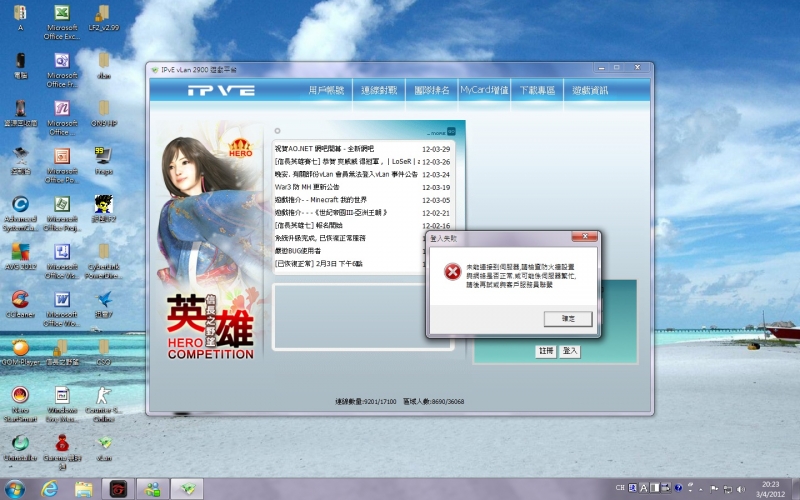Open the Microsoft Office PowerPoint desktop icon
This screenshot has height=500, width=800.
click(62, 165)
